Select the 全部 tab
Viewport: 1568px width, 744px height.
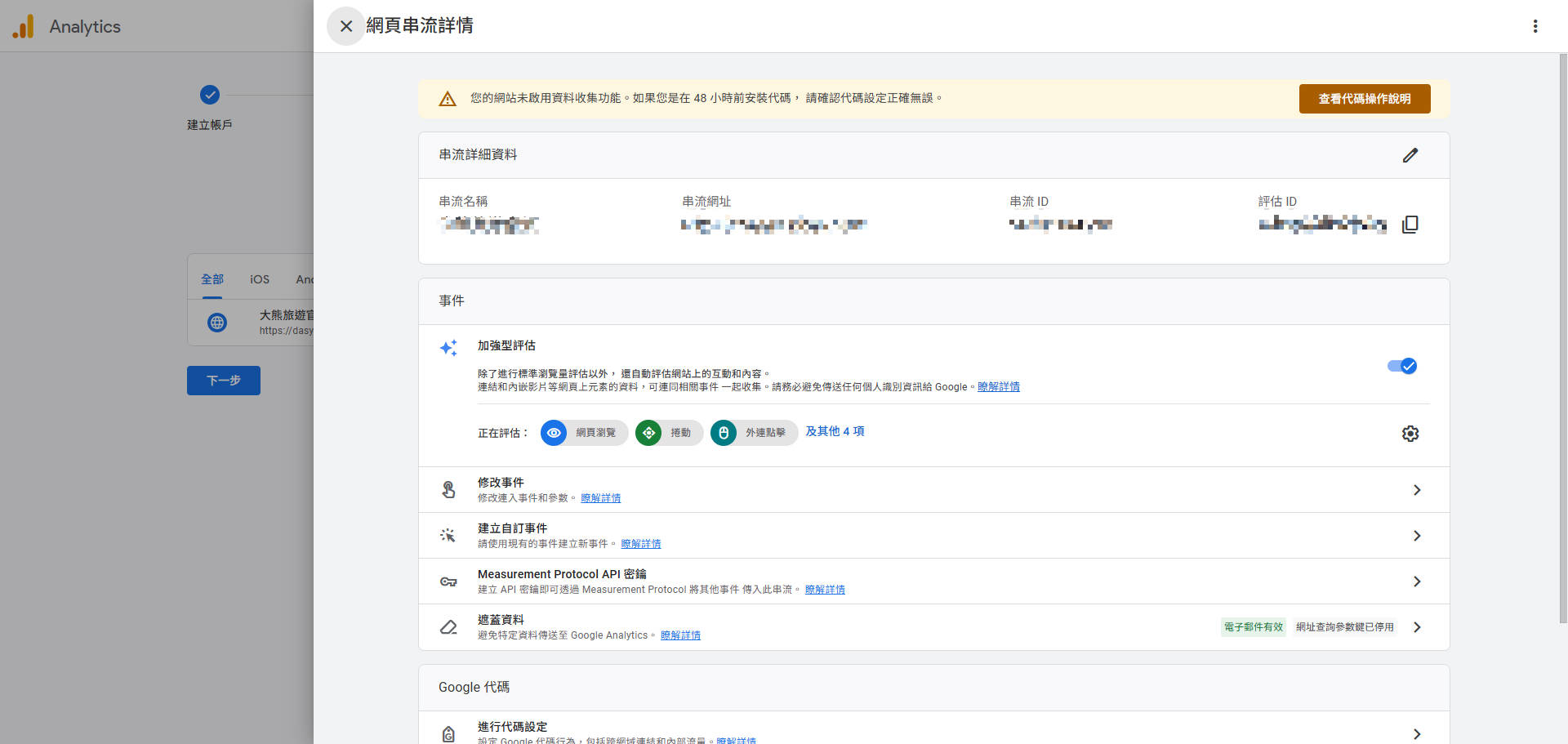pos(212,278)
